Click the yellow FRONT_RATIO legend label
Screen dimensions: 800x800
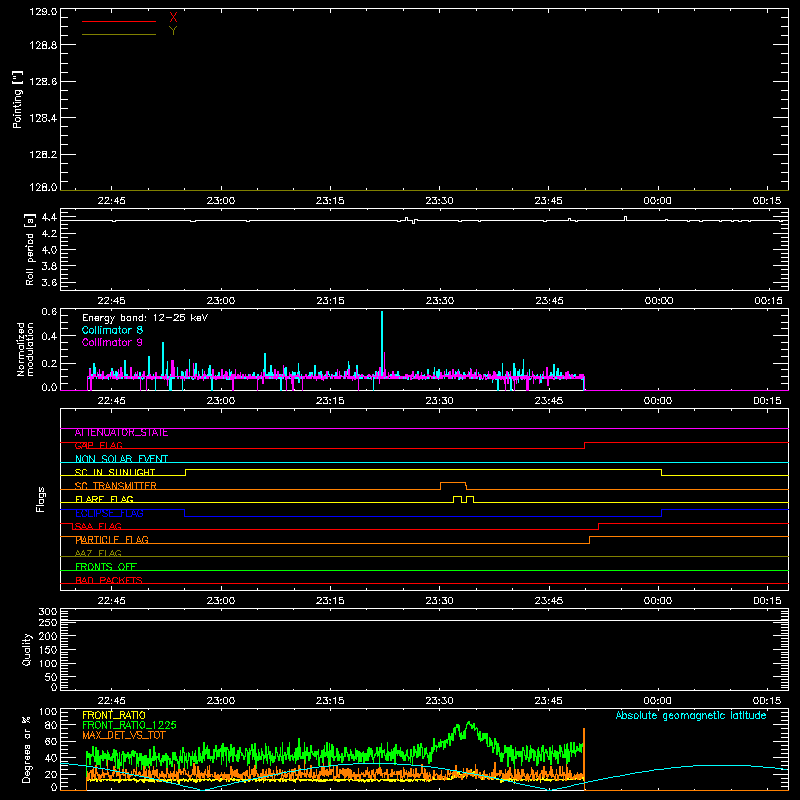tap(114, 715)
